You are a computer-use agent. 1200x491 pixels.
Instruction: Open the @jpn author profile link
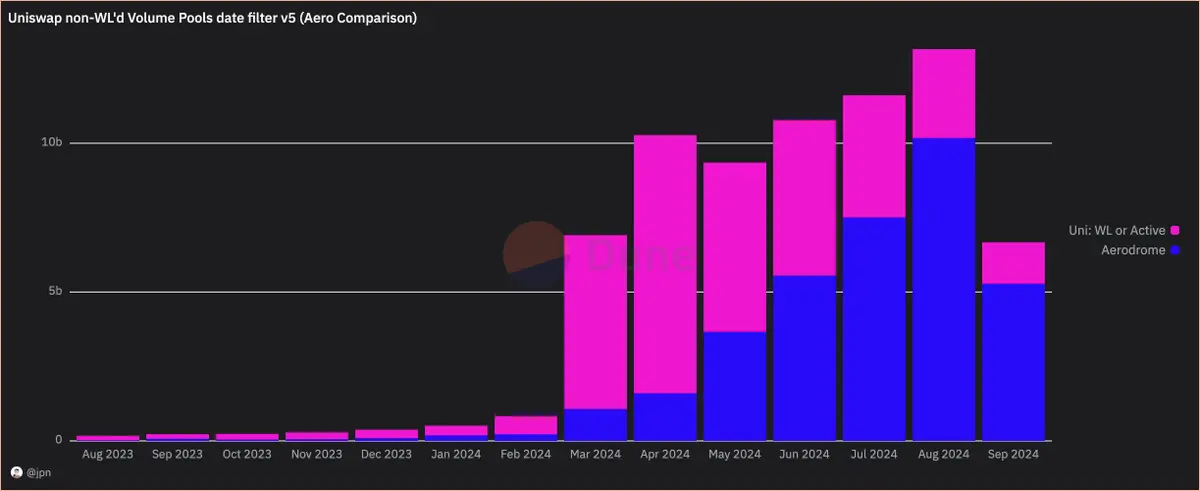pos(36,472)
